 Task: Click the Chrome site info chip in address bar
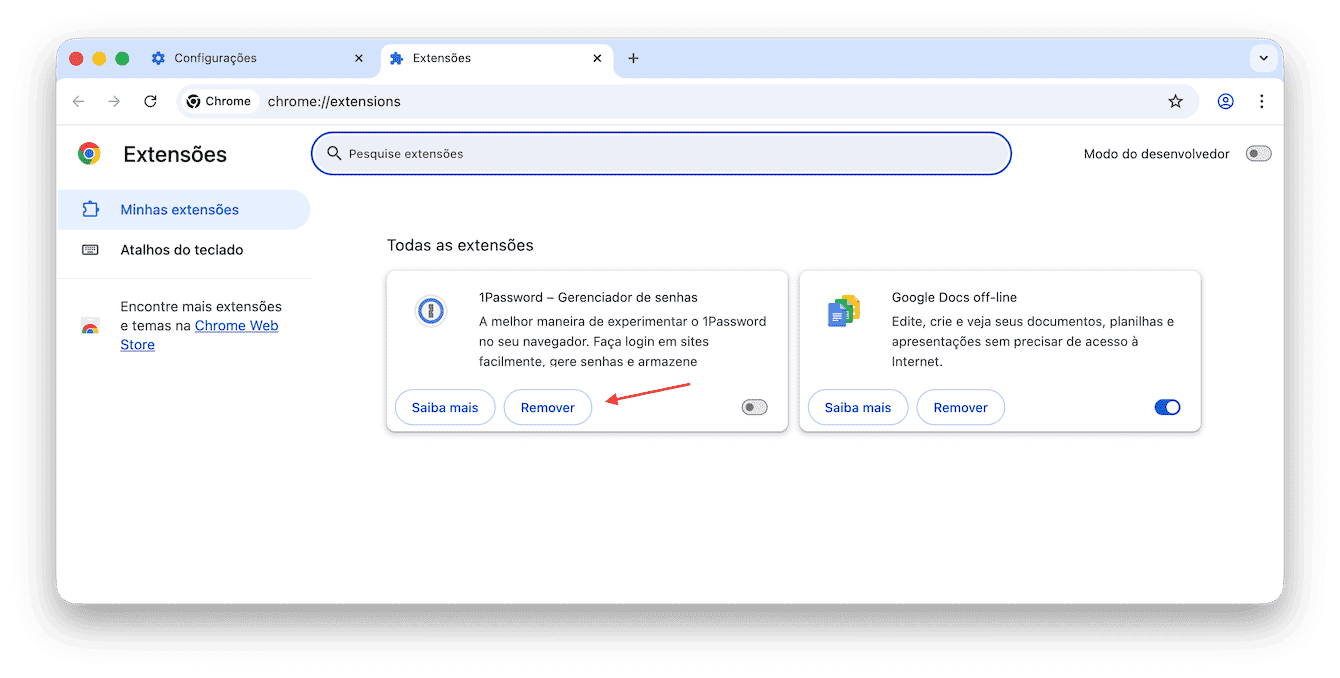tap(219, 101)
